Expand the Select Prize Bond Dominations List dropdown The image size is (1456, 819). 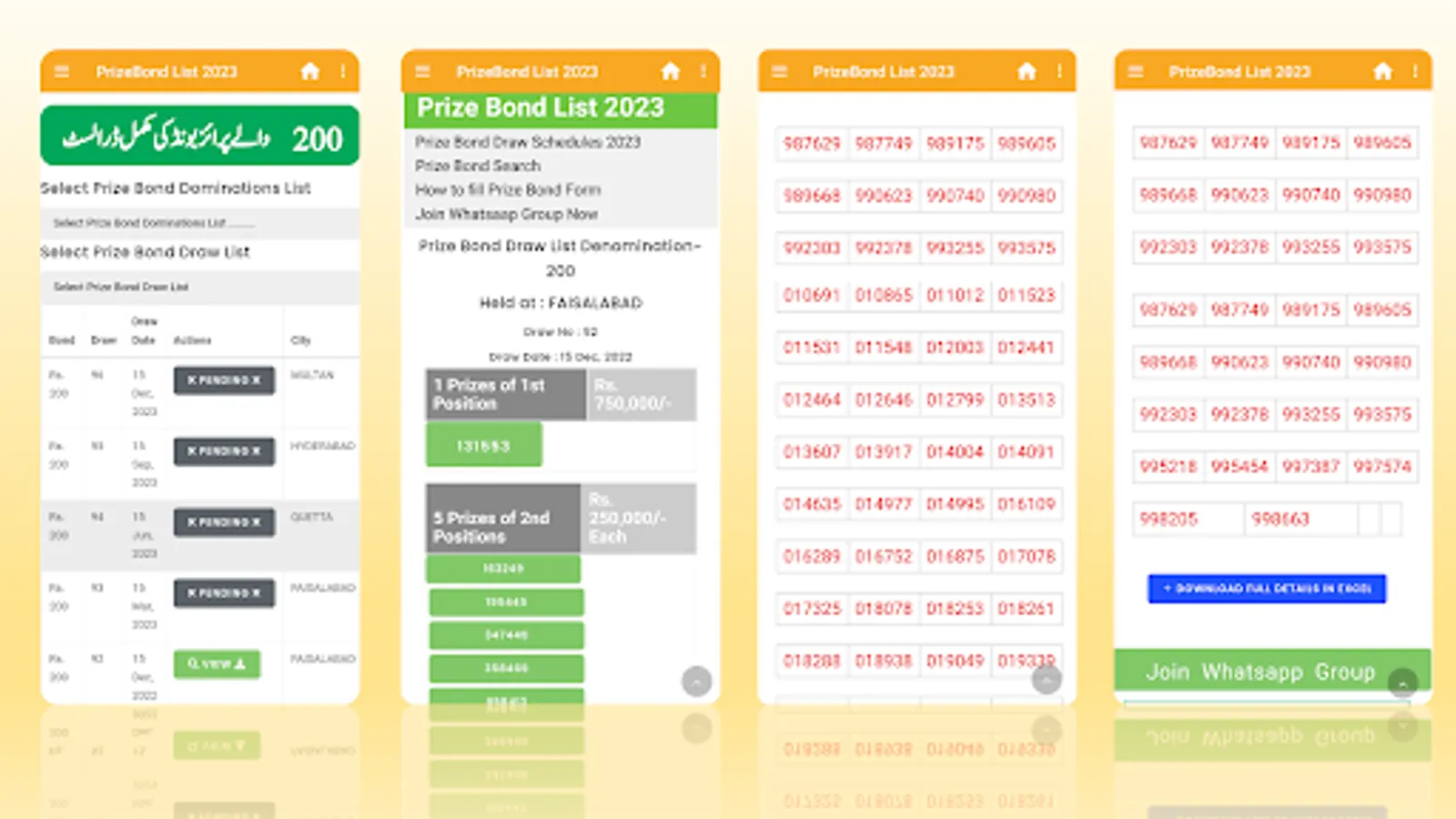[200, 223]
